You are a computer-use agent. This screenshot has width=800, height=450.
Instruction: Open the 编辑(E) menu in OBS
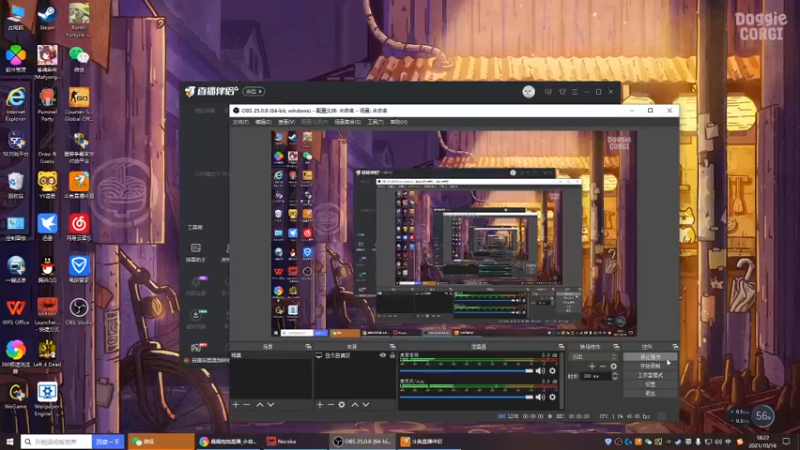click(x=263, y=122)
